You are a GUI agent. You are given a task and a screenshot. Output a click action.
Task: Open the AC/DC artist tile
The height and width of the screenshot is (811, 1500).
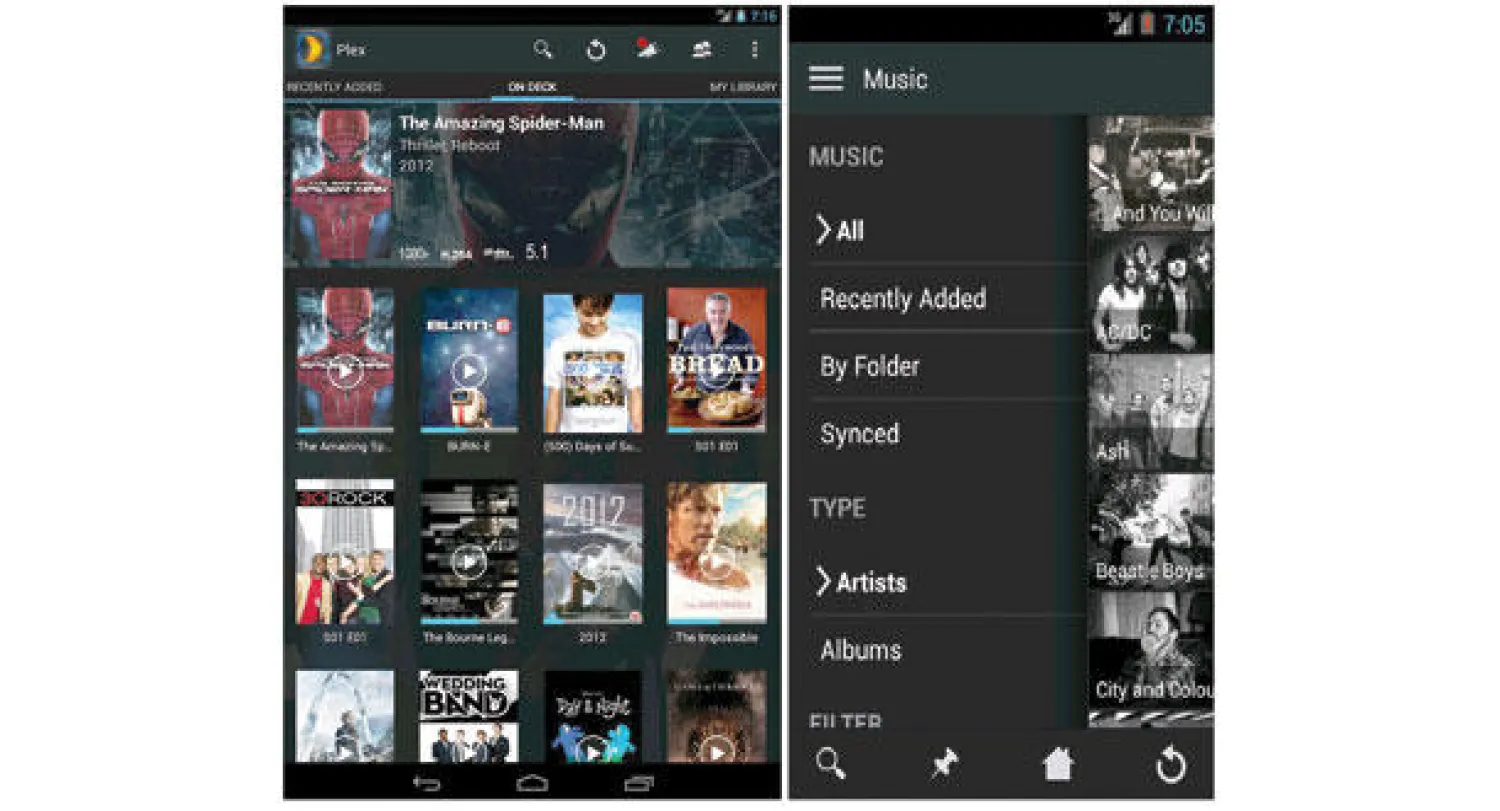[x=1151, y=293]
